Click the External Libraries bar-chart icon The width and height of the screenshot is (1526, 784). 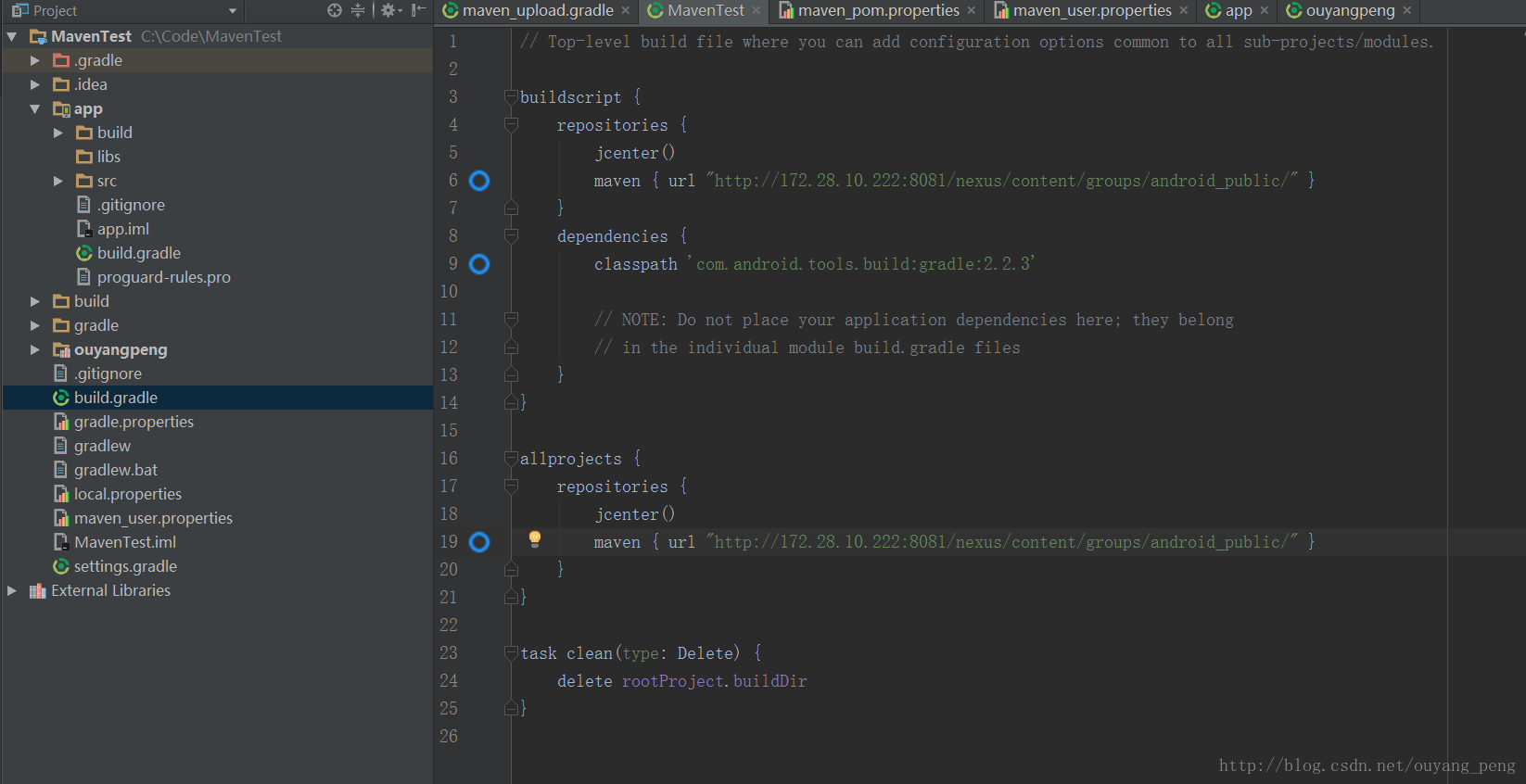click(38, 590)
